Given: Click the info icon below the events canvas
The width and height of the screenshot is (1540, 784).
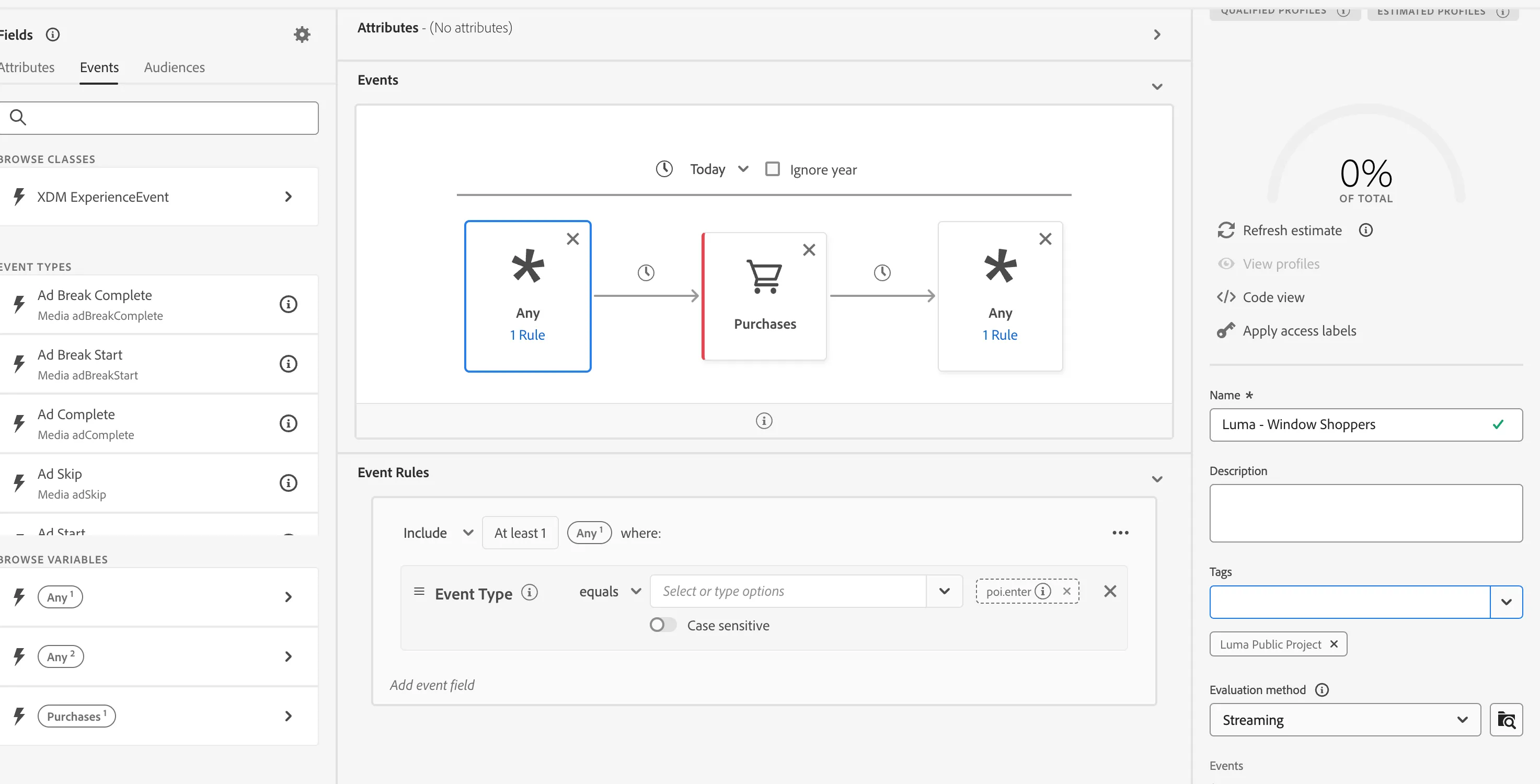Looking at the screenshot, I should point(763,421).
